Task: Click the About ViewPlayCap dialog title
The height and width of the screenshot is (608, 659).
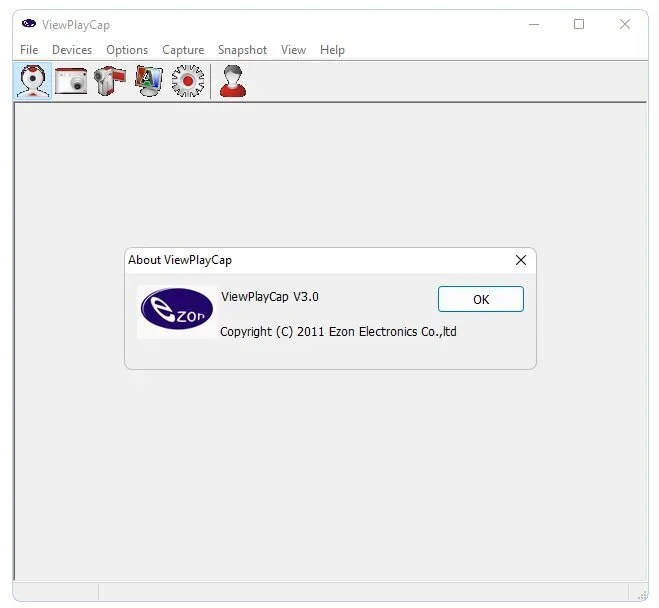Action: [x=180, y=260]
